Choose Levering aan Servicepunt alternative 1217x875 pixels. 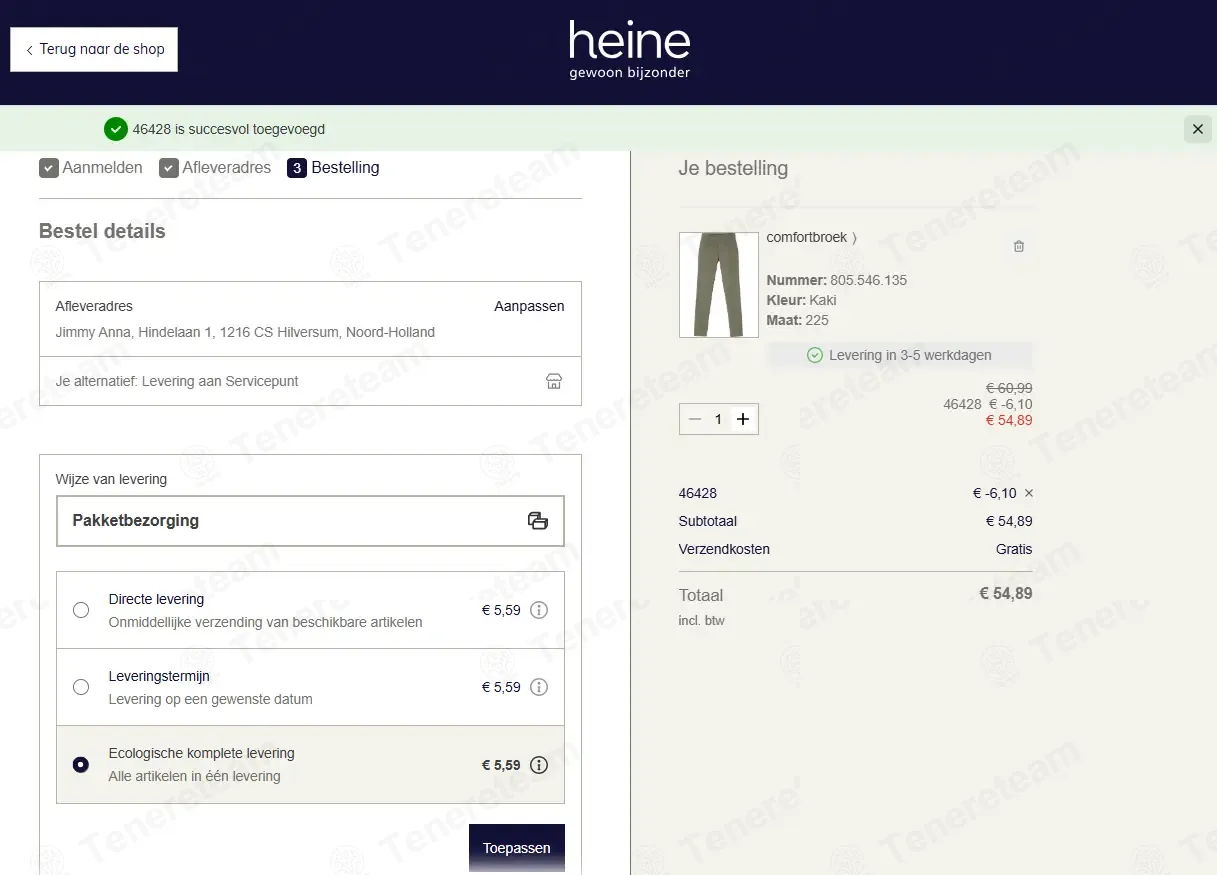click(310, 381)
